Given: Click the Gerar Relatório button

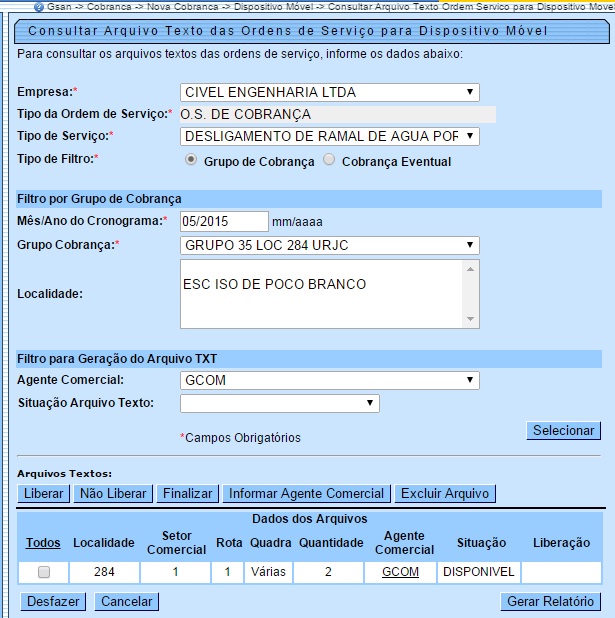Looking at the screenshot, I should [551, 601].
